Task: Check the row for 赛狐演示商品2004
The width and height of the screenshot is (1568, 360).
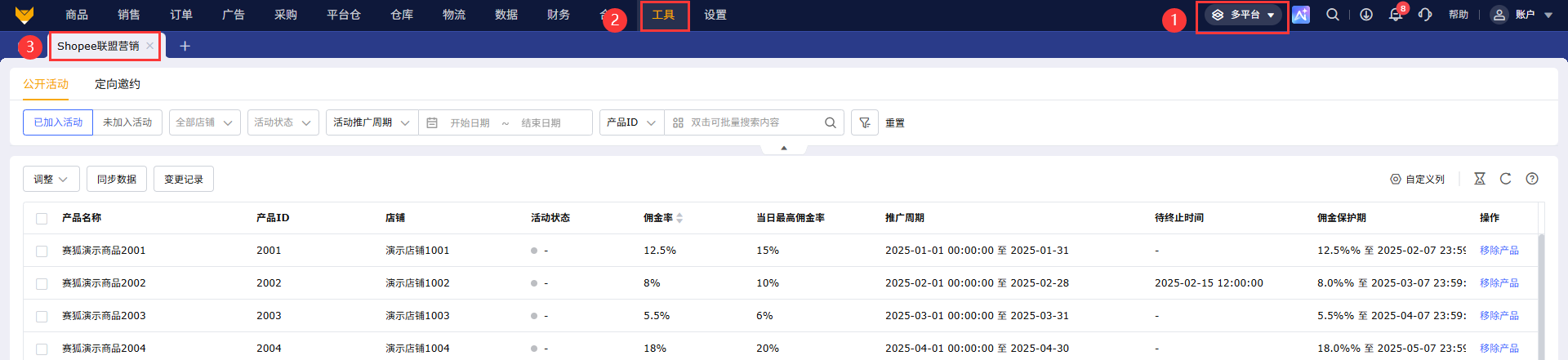Action: tap(42, 349)
